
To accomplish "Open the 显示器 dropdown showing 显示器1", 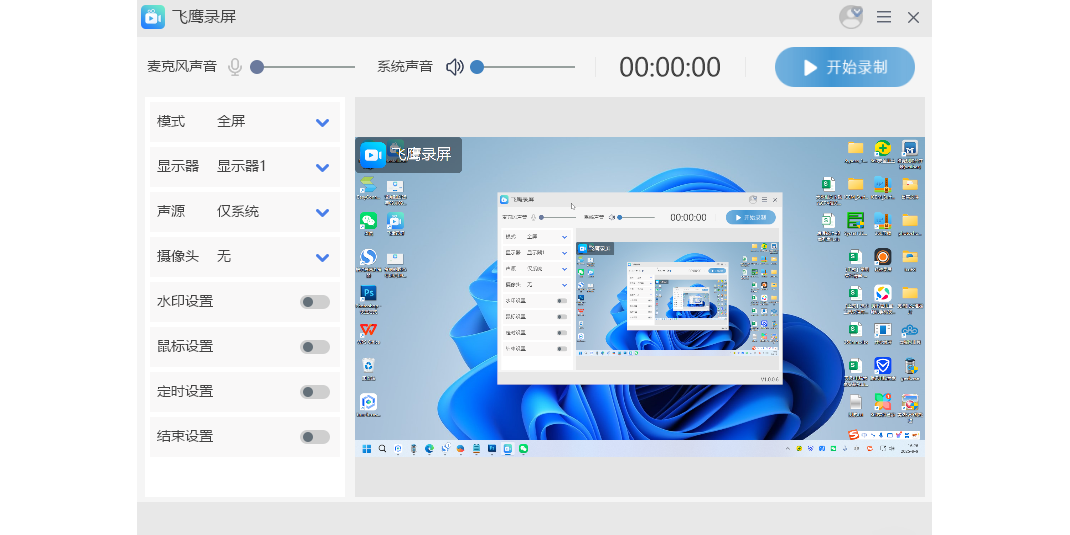I will [245, 167].
